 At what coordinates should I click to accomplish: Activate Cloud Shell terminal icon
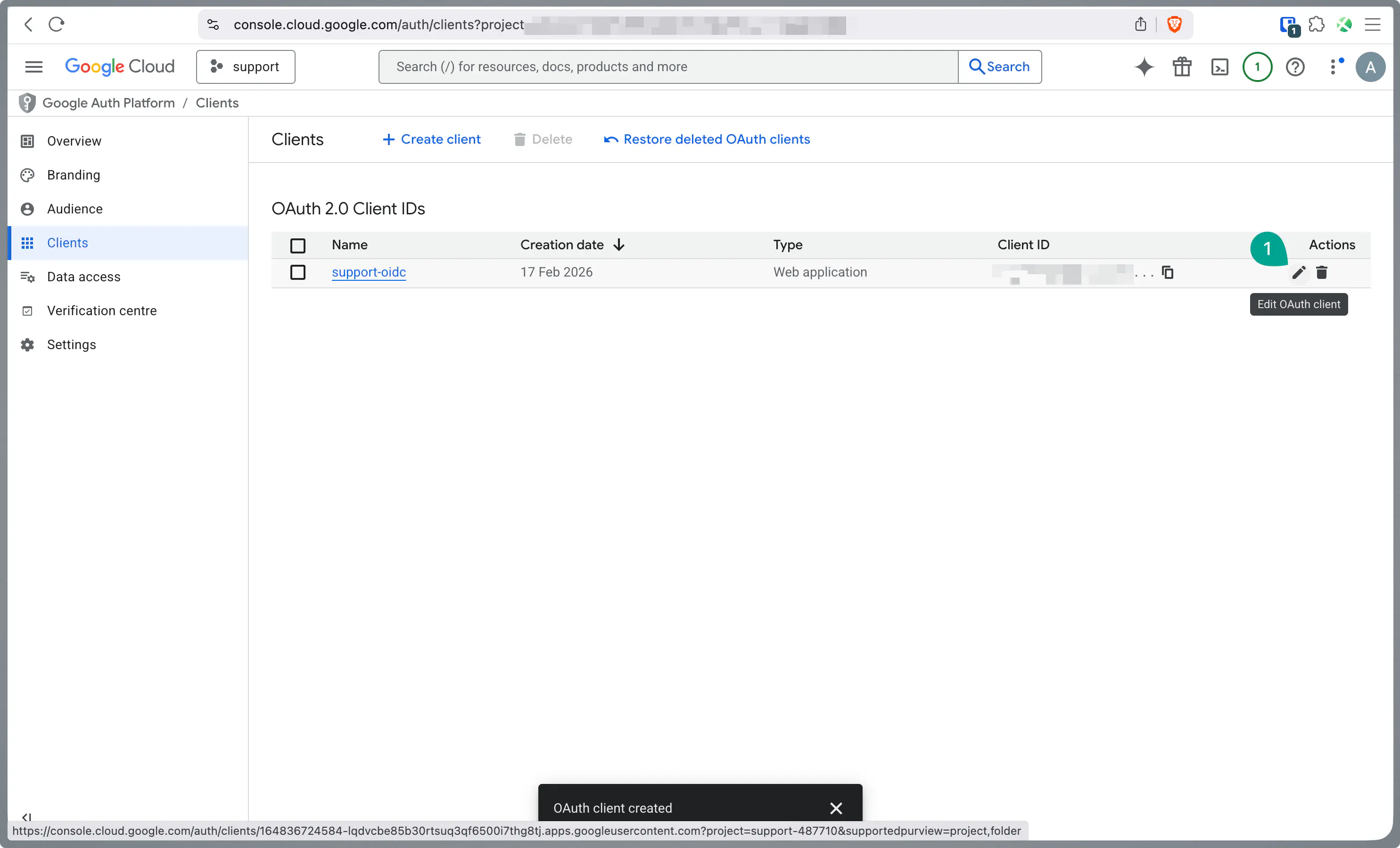[x=1219, y=67]
